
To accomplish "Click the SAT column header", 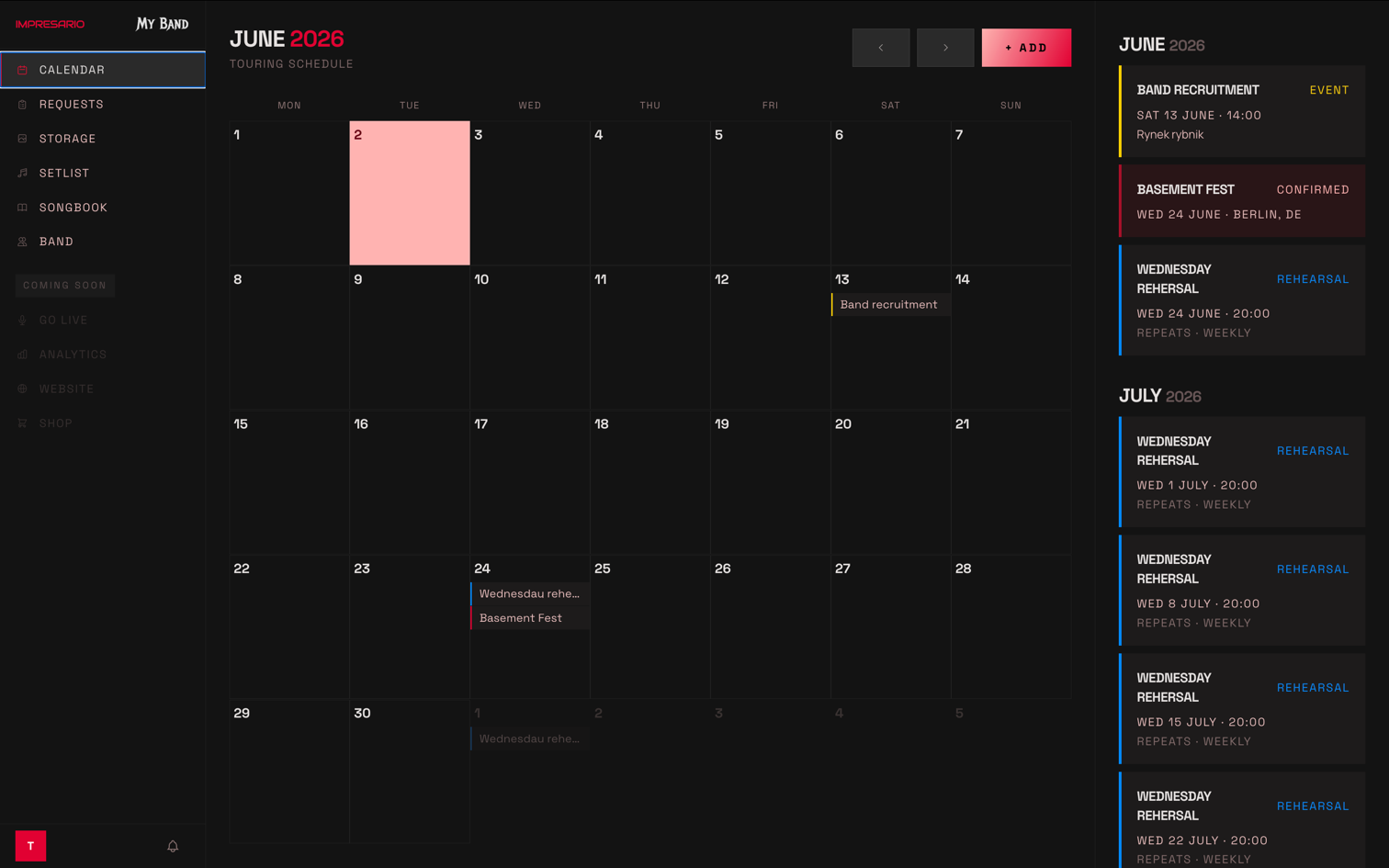I will (x=890, y=106).
